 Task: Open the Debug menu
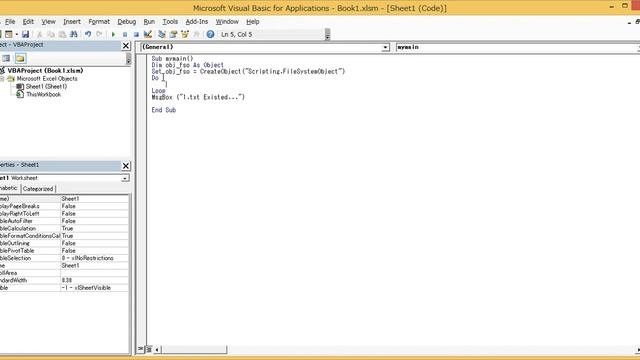[x=127, y=22]
